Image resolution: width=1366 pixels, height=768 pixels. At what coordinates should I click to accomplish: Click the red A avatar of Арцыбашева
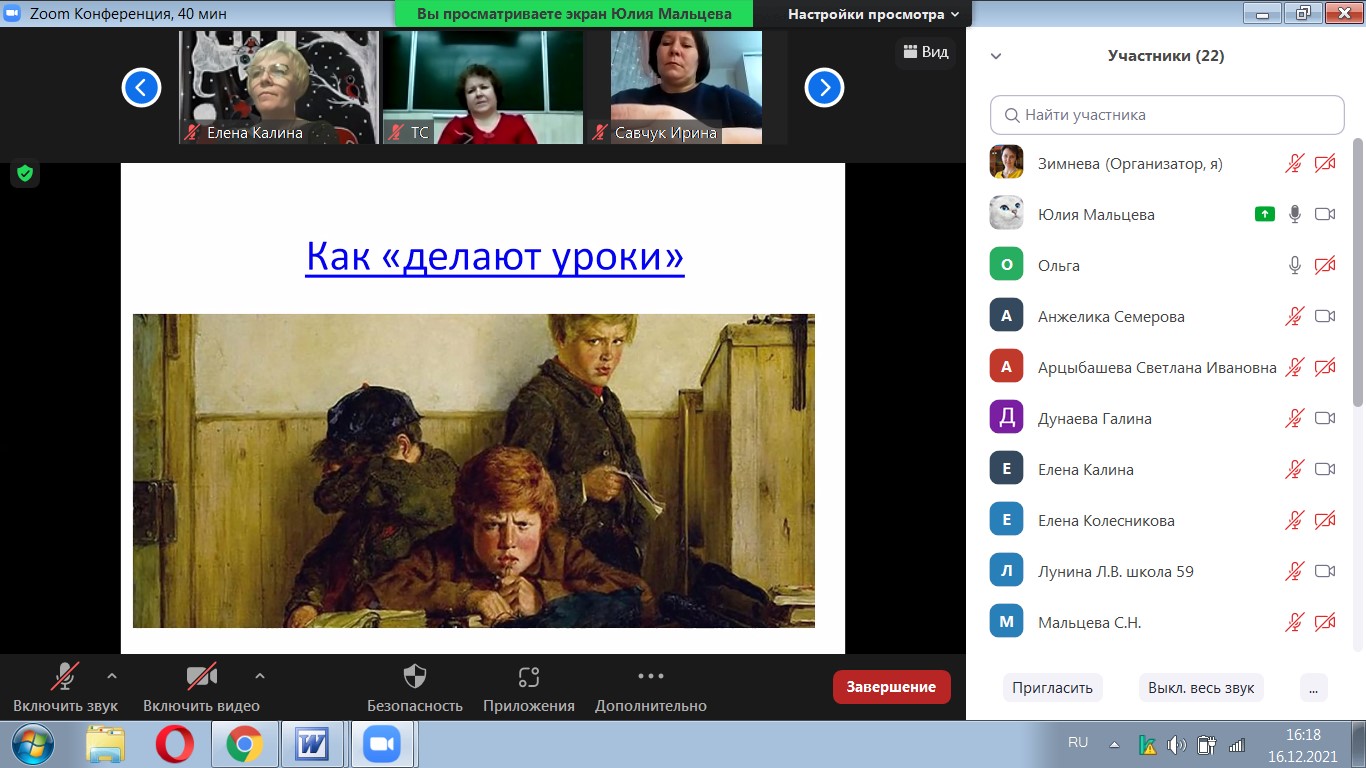pyautogui.click(x=1006, y=367)
